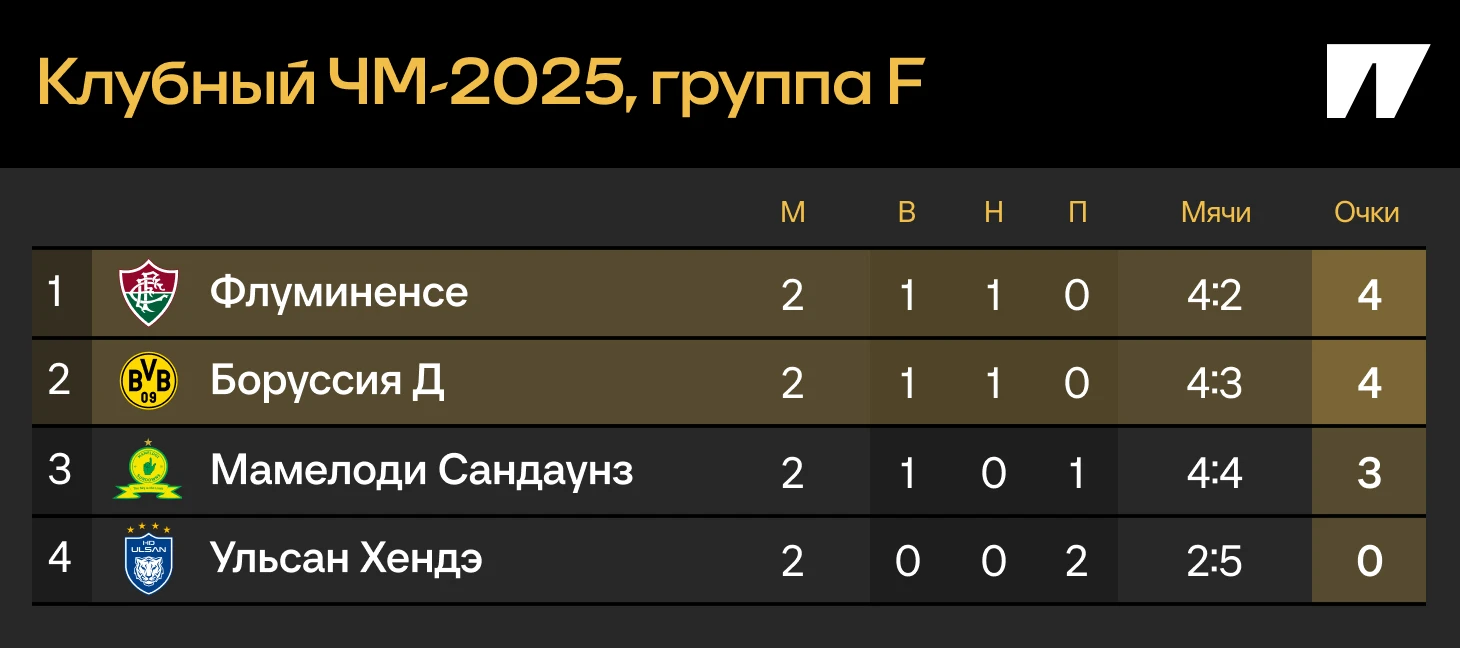
Task: Click the М matches column header
Action: pyautogui.click(x=792, y=212)
